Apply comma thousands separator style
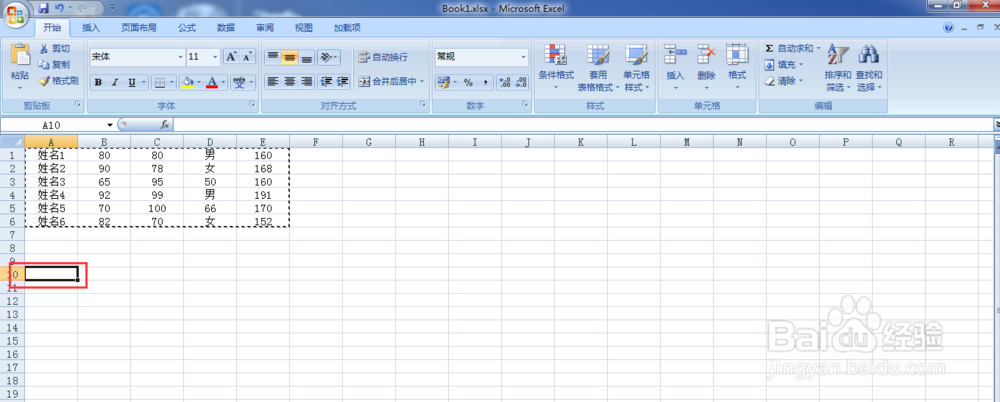 click(x=485, y=82)
